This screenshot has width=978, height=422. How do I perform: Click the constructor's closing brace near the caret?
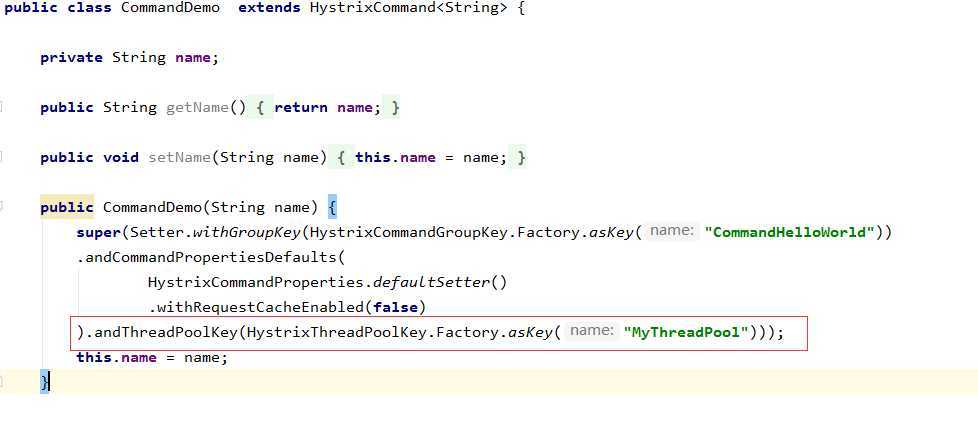pyautogui.click(x=44, y=381)
